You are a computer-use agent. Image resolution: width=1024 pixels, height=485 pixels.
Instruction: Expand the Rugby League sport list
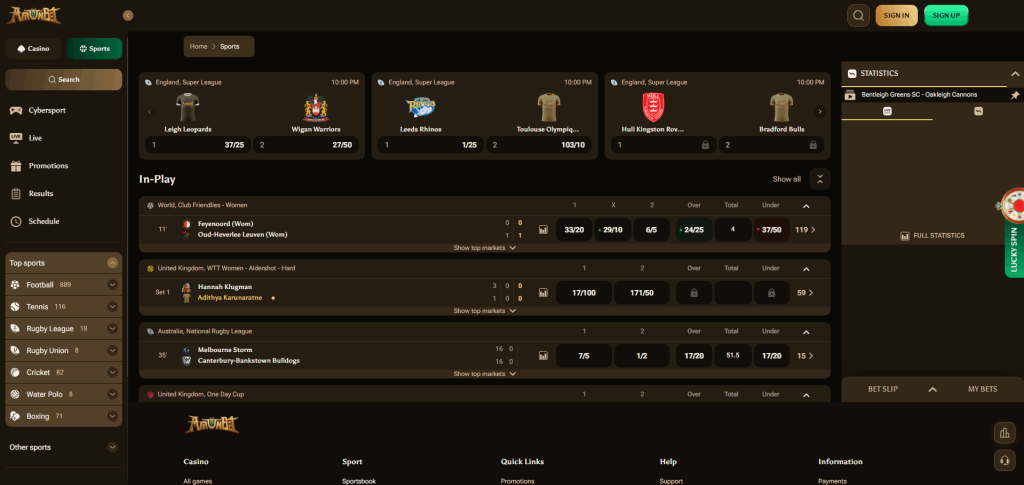click(x=112, y=328)
